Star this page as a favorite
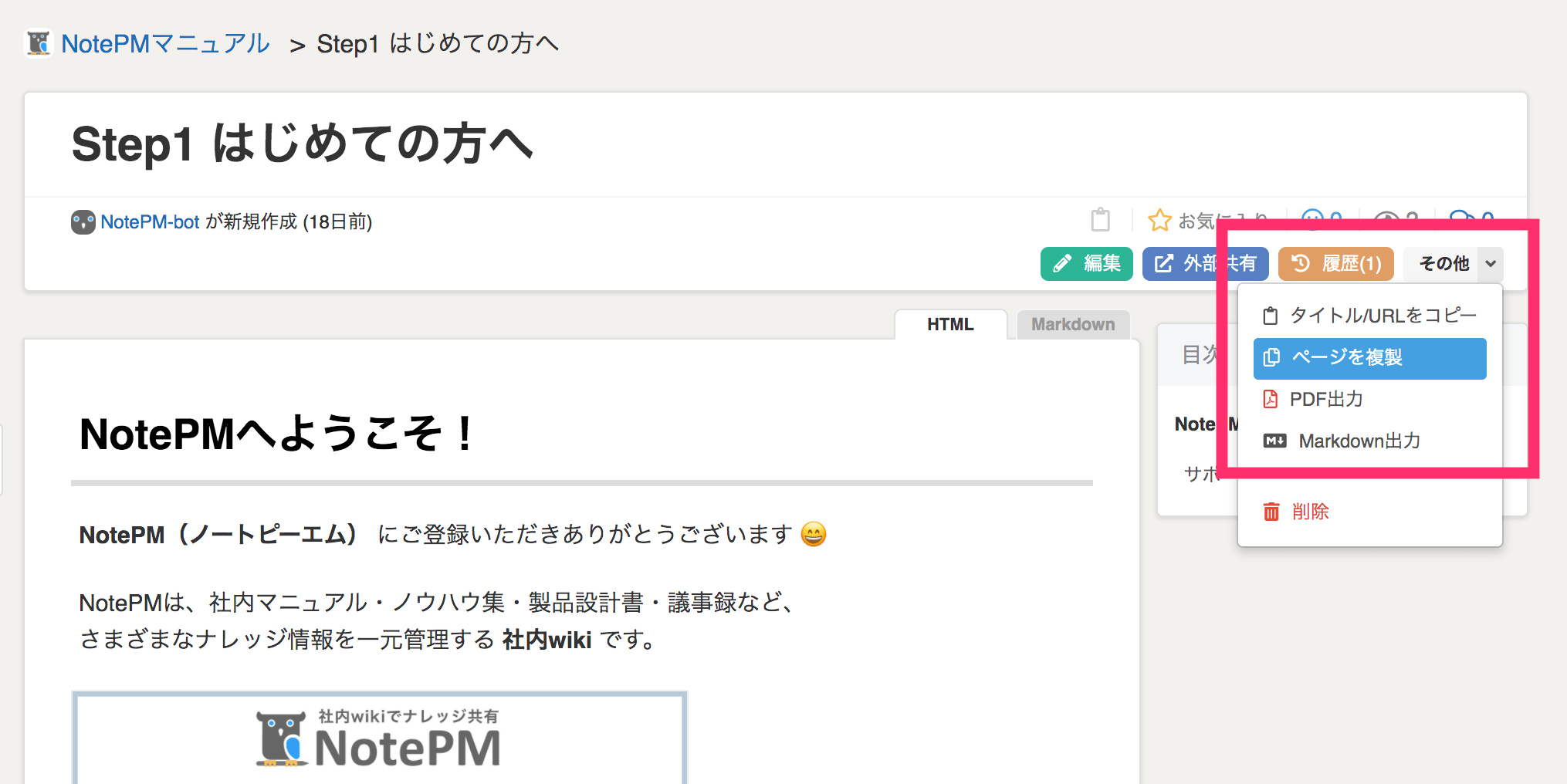Screen dimensions: 1567x784 pos(1159,220)
